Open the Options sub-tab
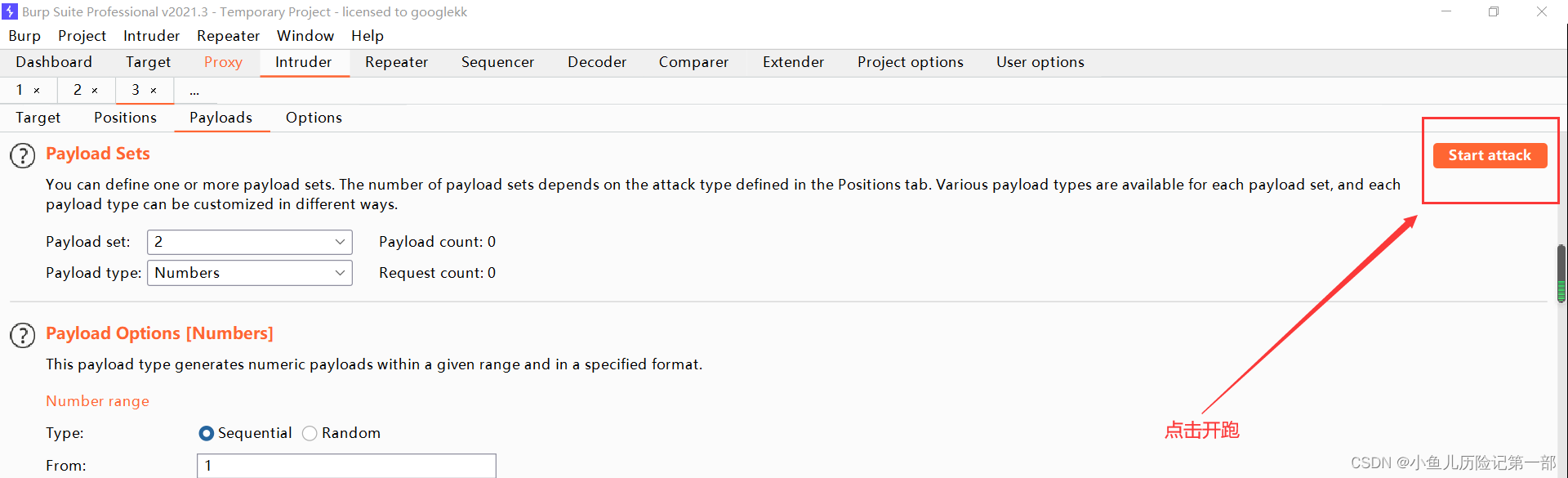The image size is (1568, 478). click(314, 118)
